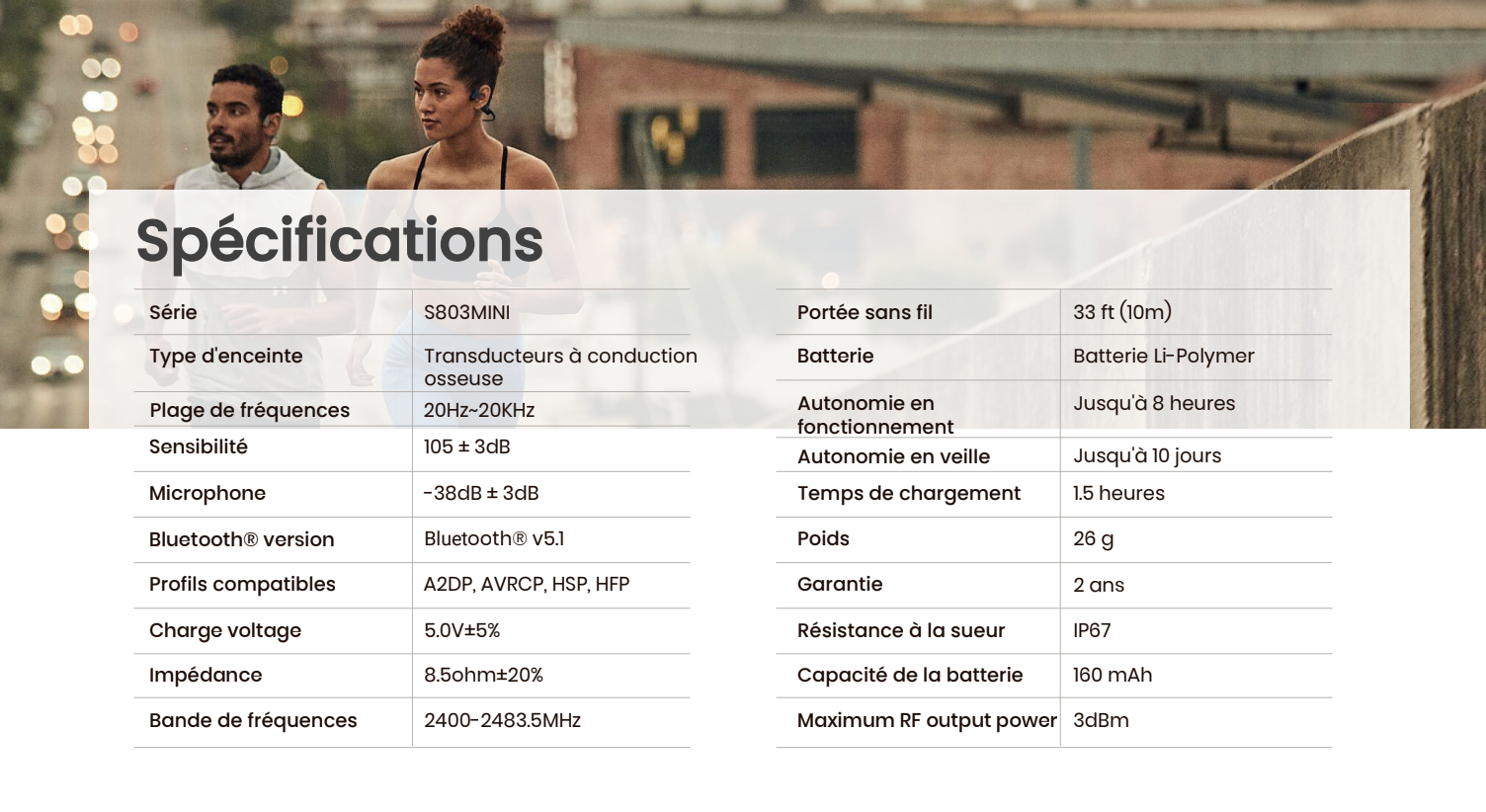Screen dimensions: 1486x812
Task: Select the Portée sans fil label
Action: (865, 312)
